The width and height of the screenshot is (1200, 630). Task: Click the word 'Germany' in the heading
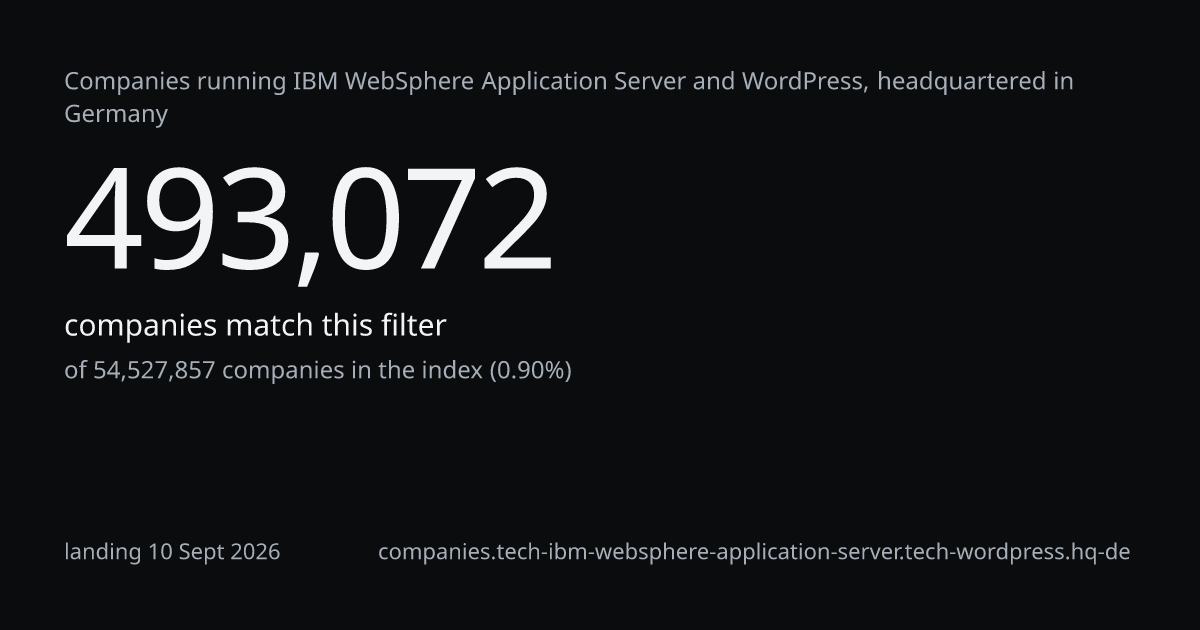tap(116, 114)
